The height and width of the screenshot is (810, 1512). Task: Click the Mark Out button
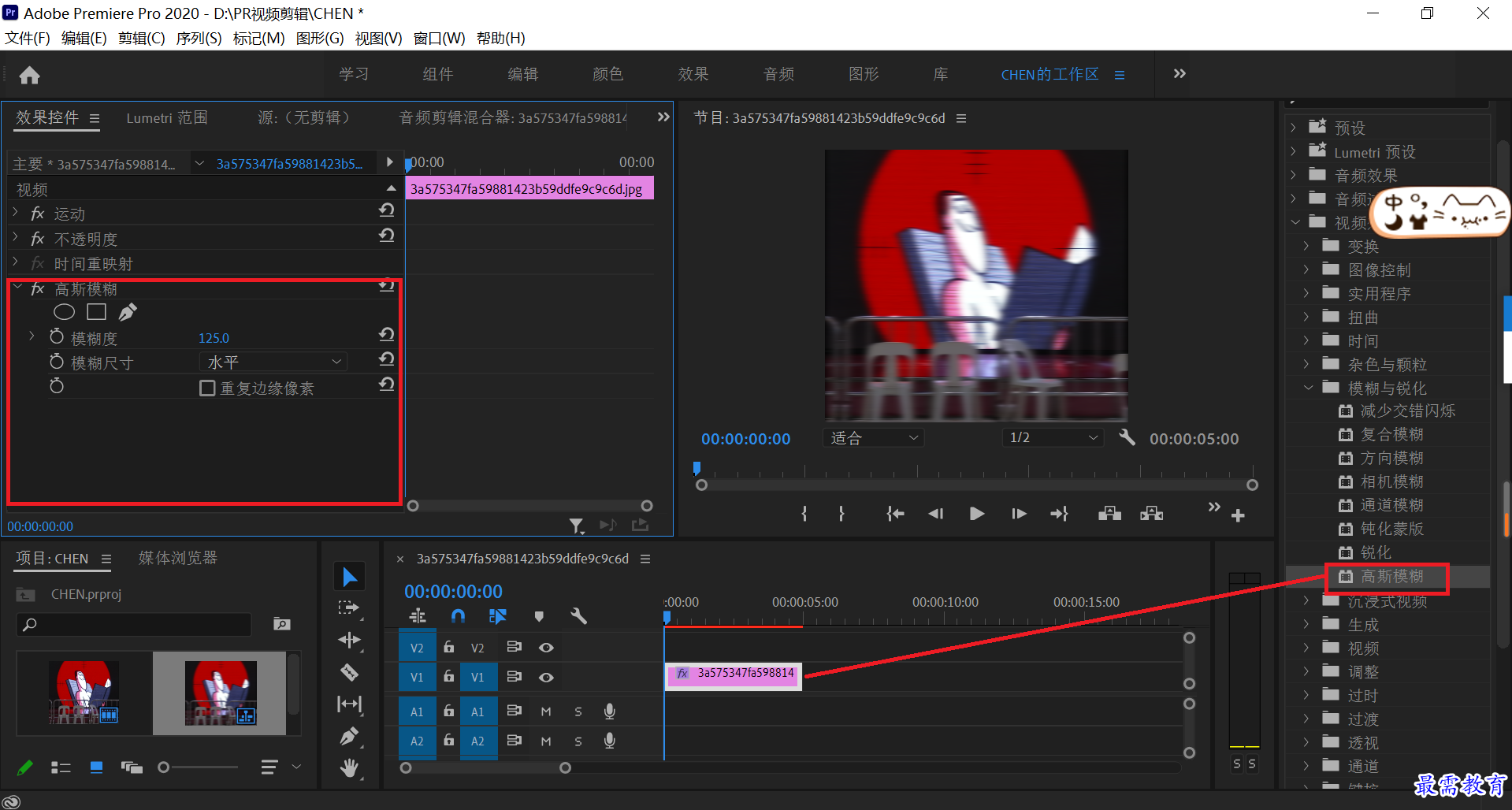841,514
